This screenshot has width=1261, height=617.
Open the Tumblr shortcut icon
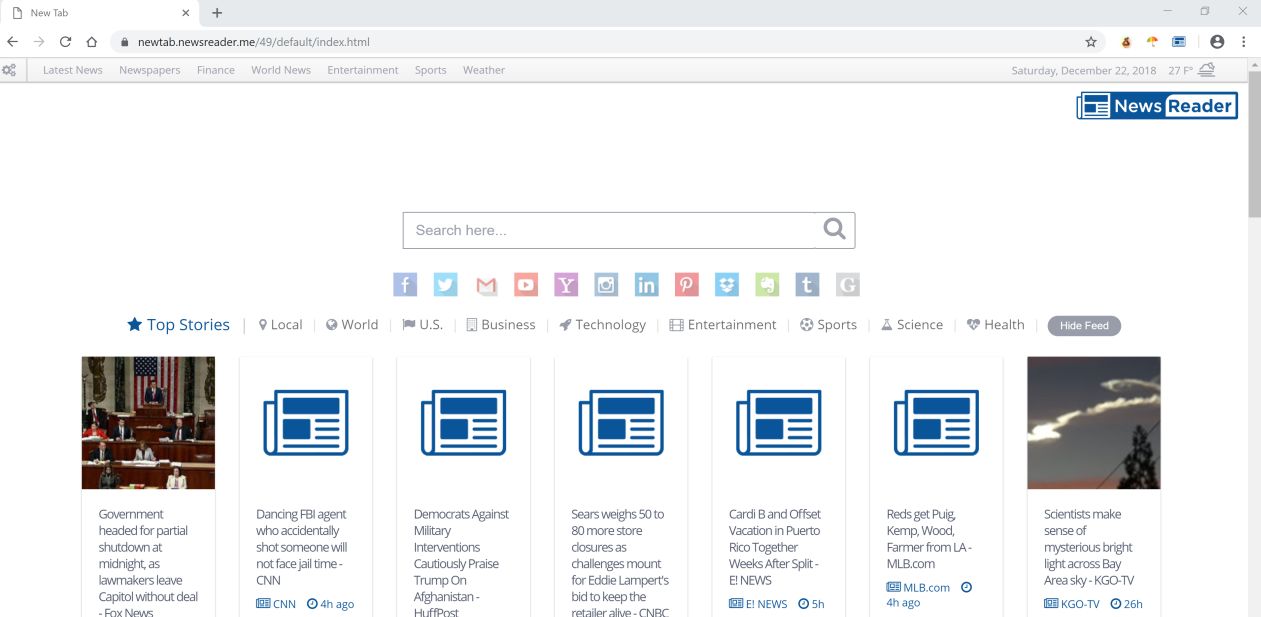(807, 285)
